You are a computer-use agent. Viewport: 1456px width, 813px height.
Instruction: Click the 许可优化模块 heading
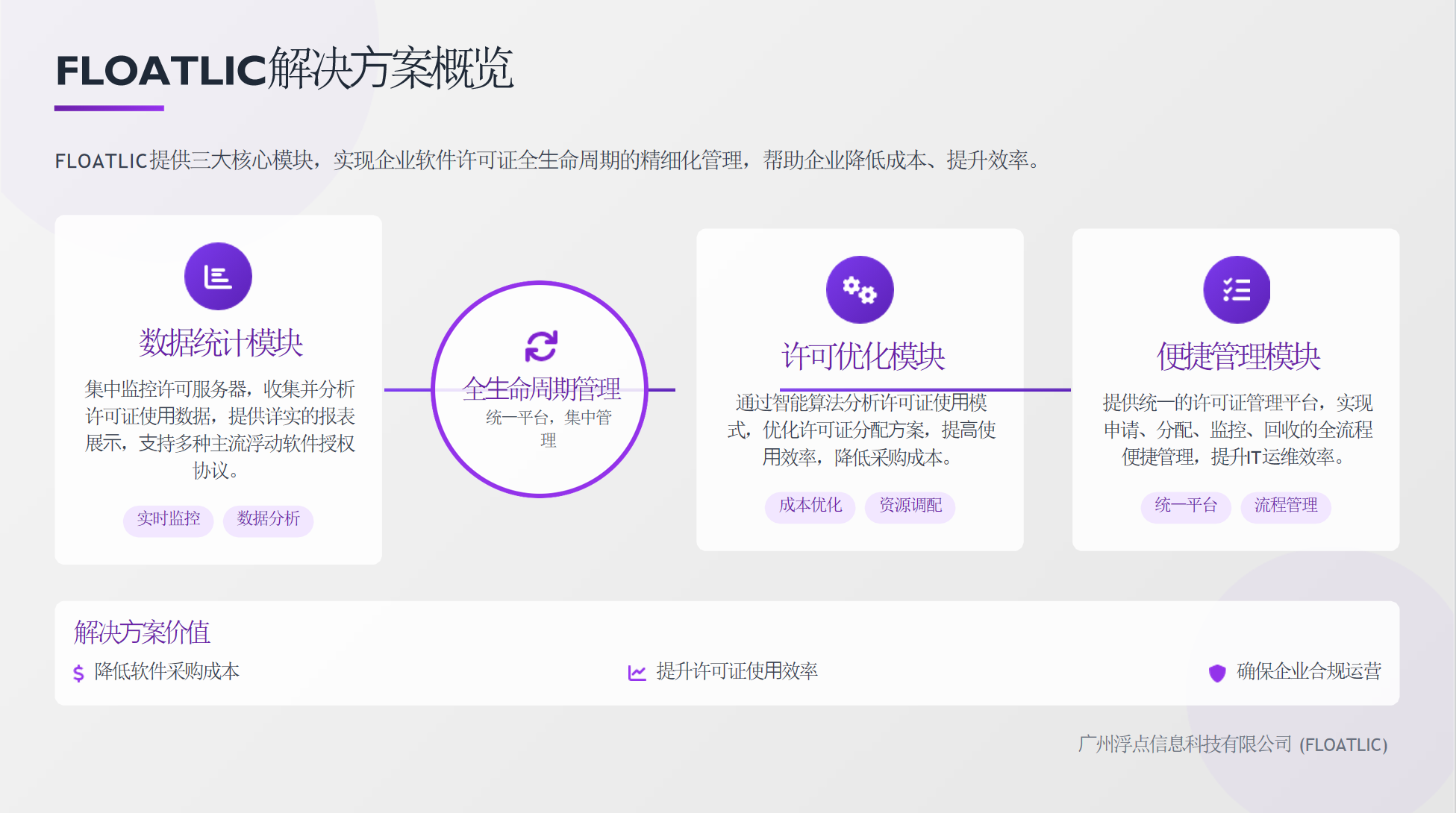(x=863, y=357)
